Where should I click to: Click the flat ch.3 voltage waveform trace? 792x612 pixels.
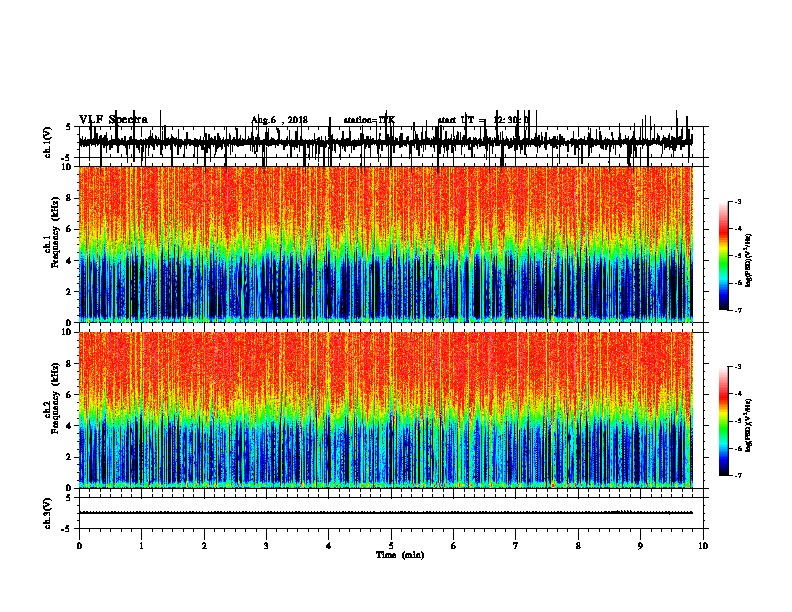(x=385, y=513)
